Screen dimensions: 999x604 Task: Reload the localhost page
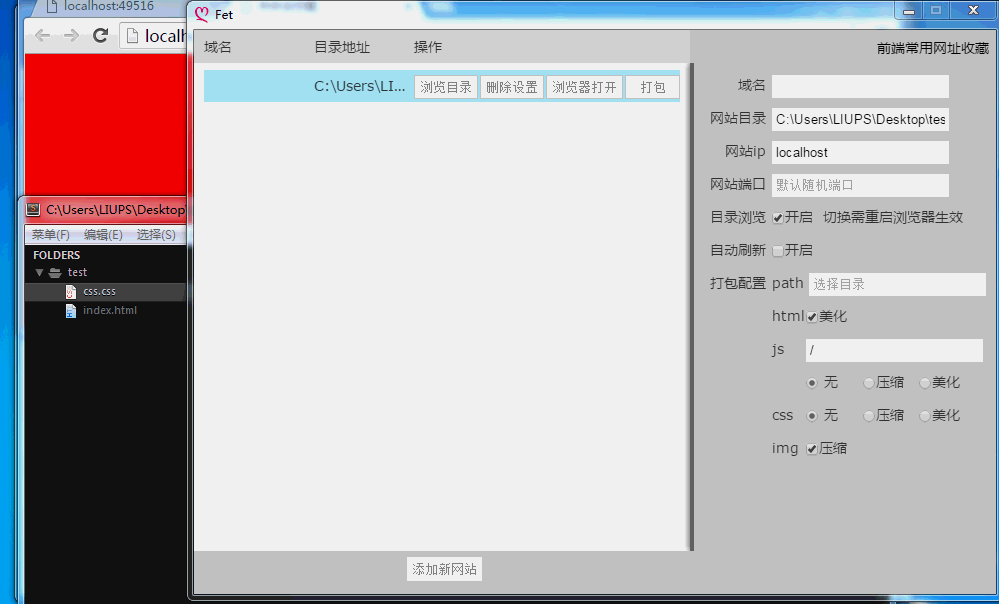point(100,36)
